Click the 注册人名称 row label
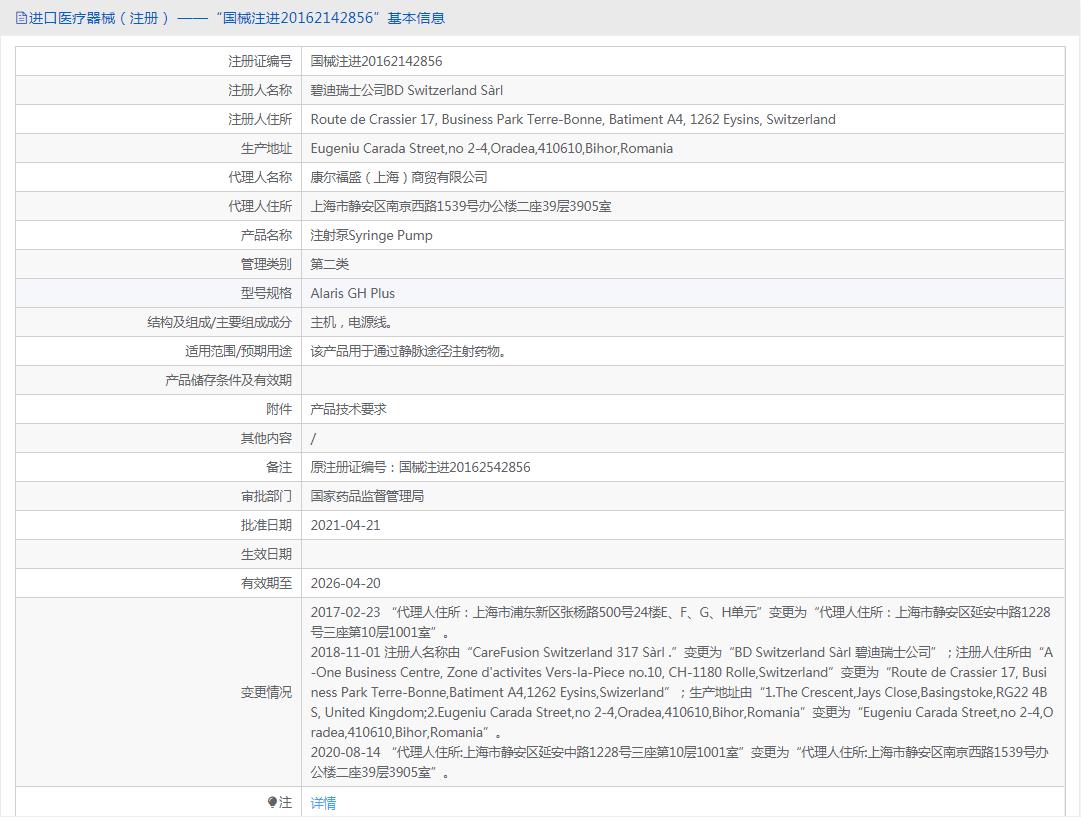Viewport: 1081px width, 820px height. tap(260, 90)
